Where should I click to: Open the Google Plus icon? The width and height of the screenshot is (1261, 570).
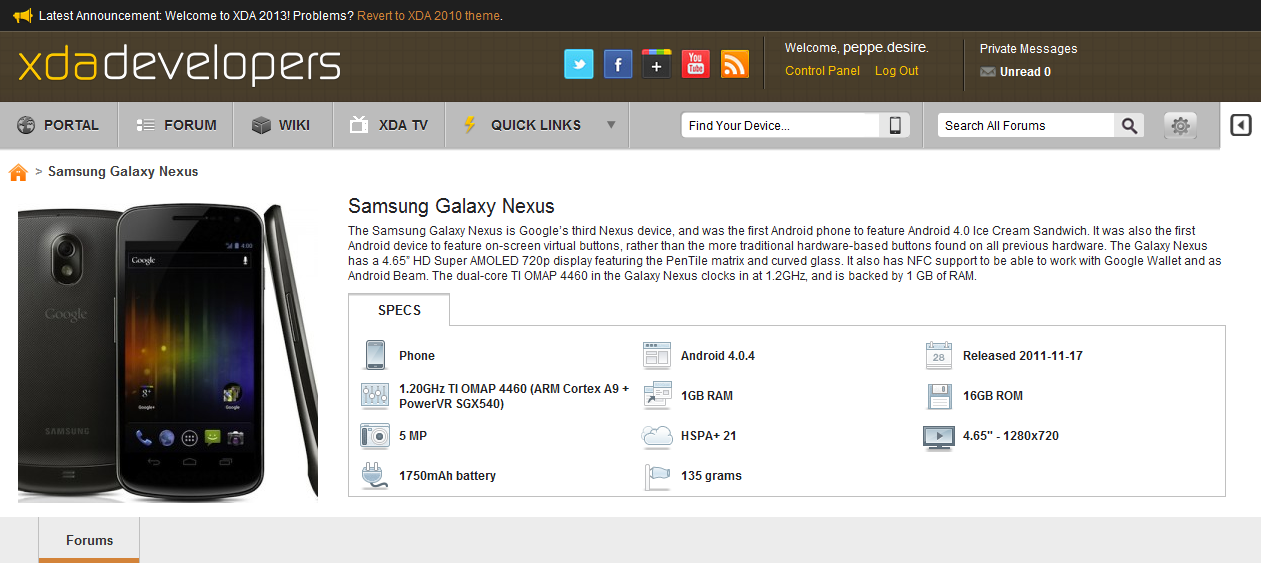tap(656, 64)
